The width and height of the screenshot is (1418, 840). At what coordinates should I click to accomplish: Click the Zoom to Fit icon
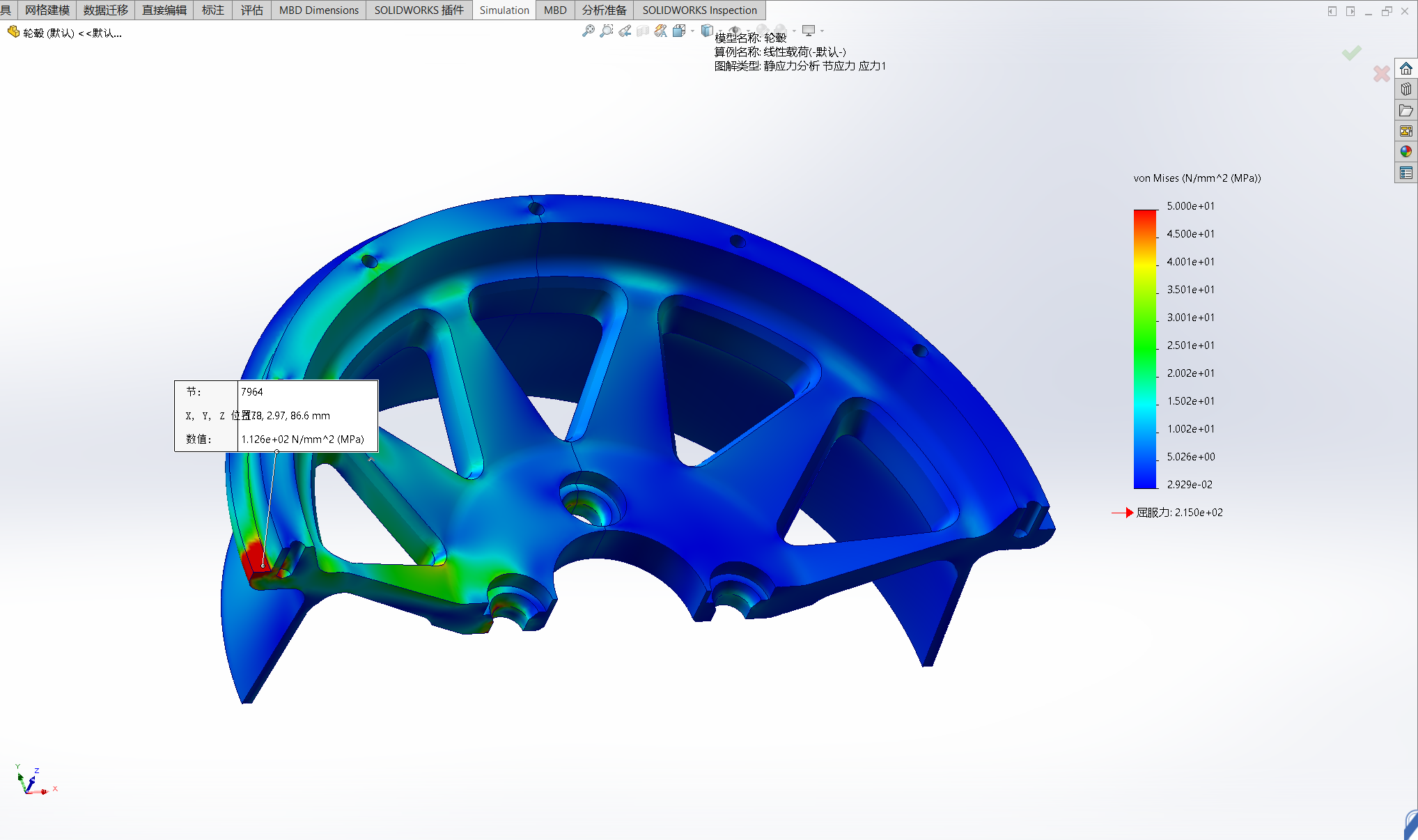[x=589, y=31]
